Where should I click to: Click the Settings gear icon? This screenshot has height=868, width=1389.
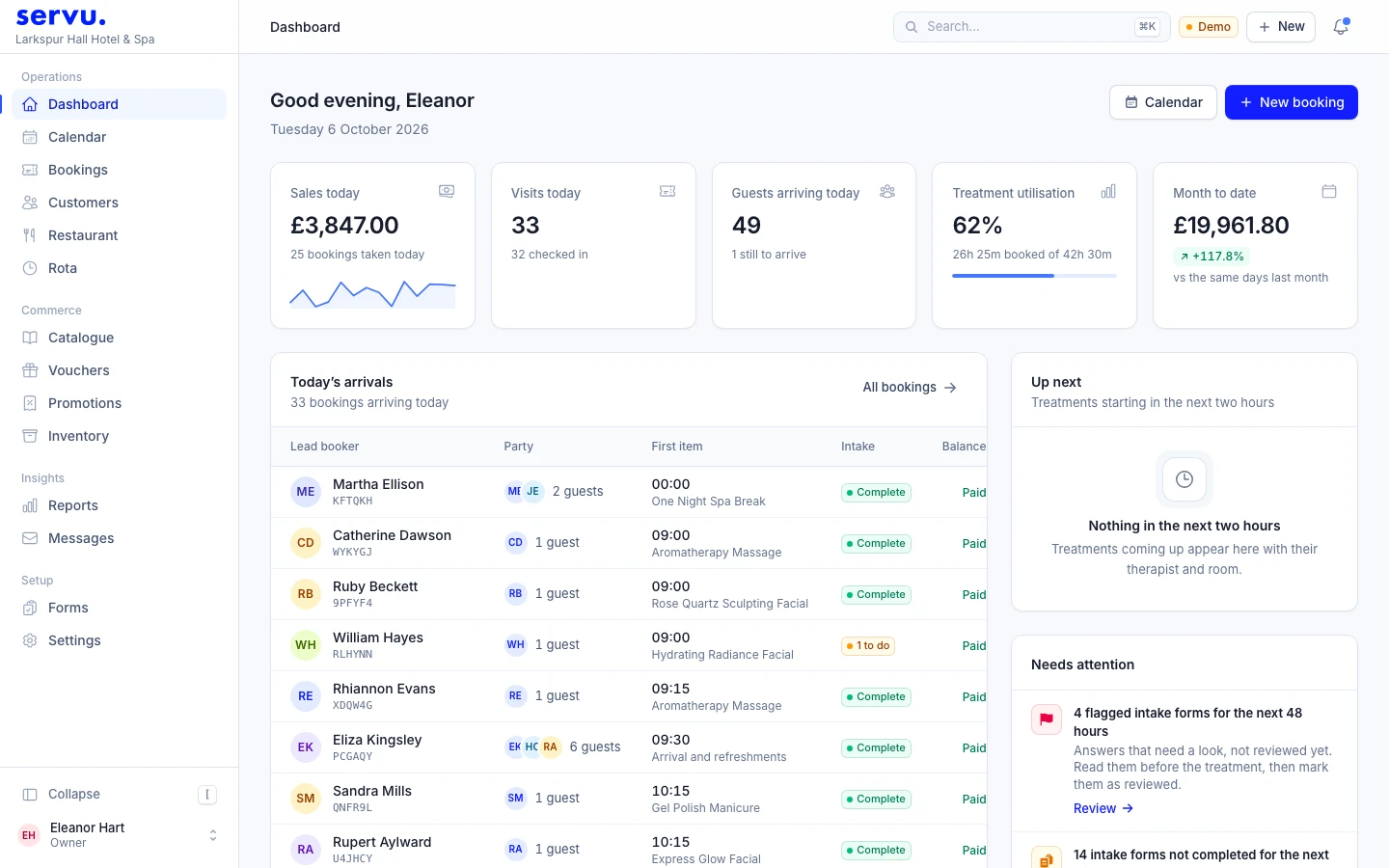(30, 640)
